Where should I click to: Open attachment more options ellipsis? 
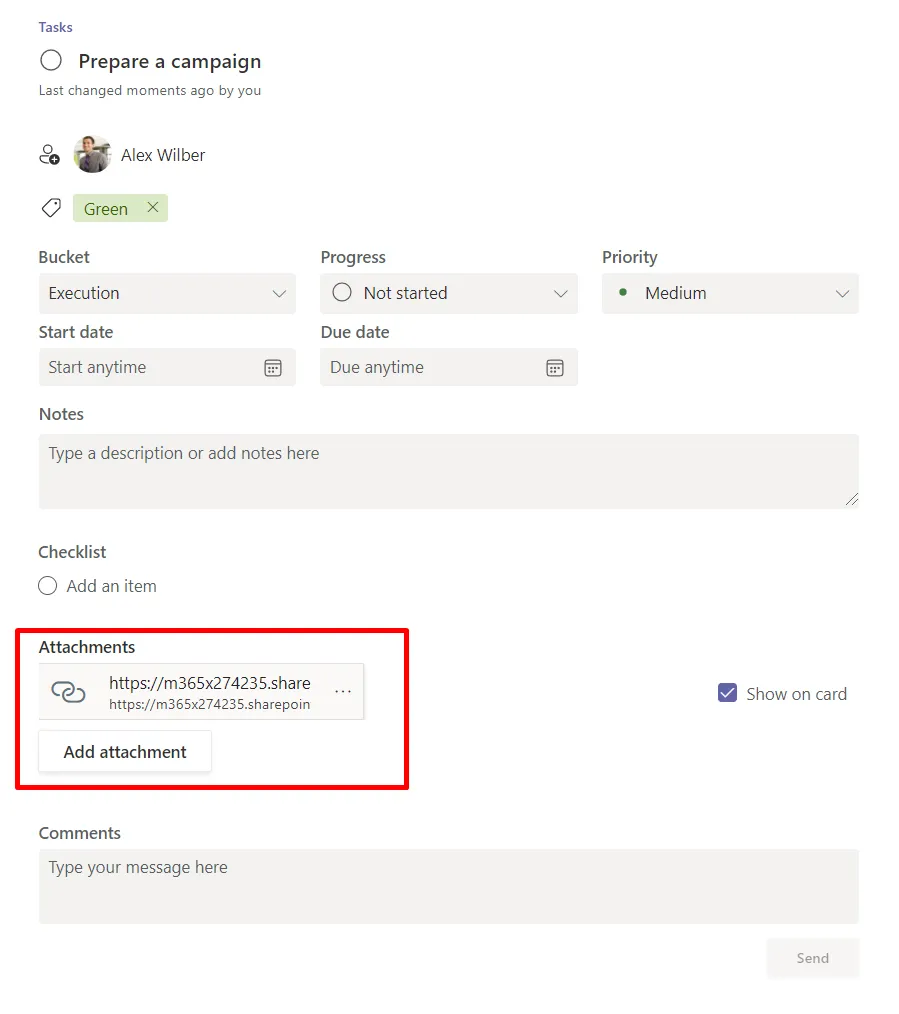point(343,692)
